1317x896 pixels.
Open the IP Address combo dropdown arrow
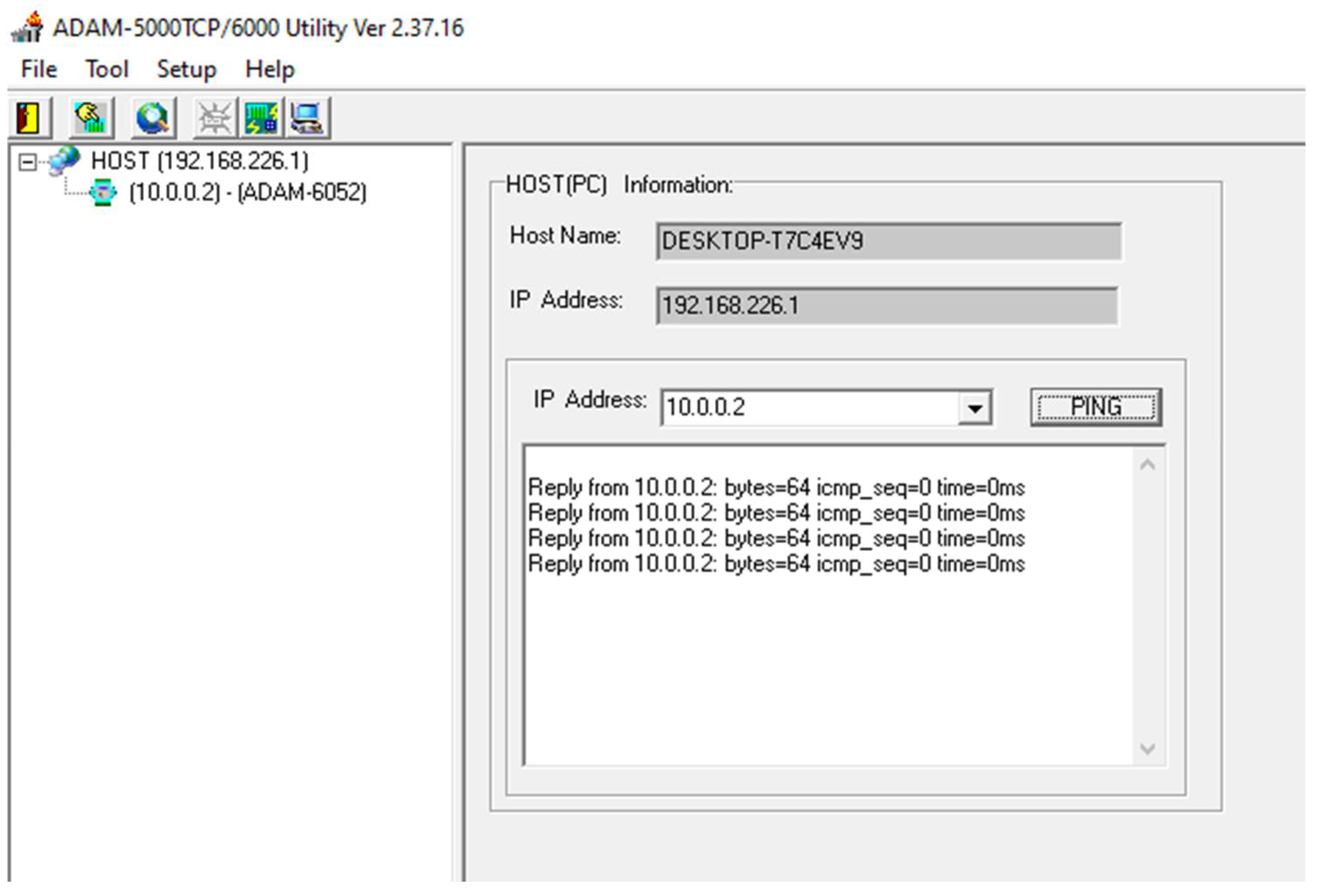(974, 407)
